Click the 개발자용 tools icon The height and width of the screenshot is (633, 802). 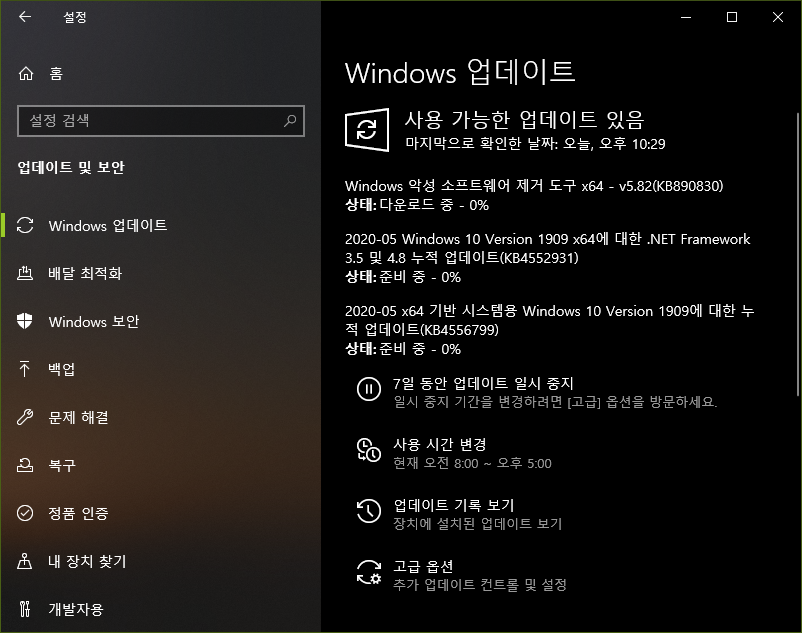click(25, 608)
